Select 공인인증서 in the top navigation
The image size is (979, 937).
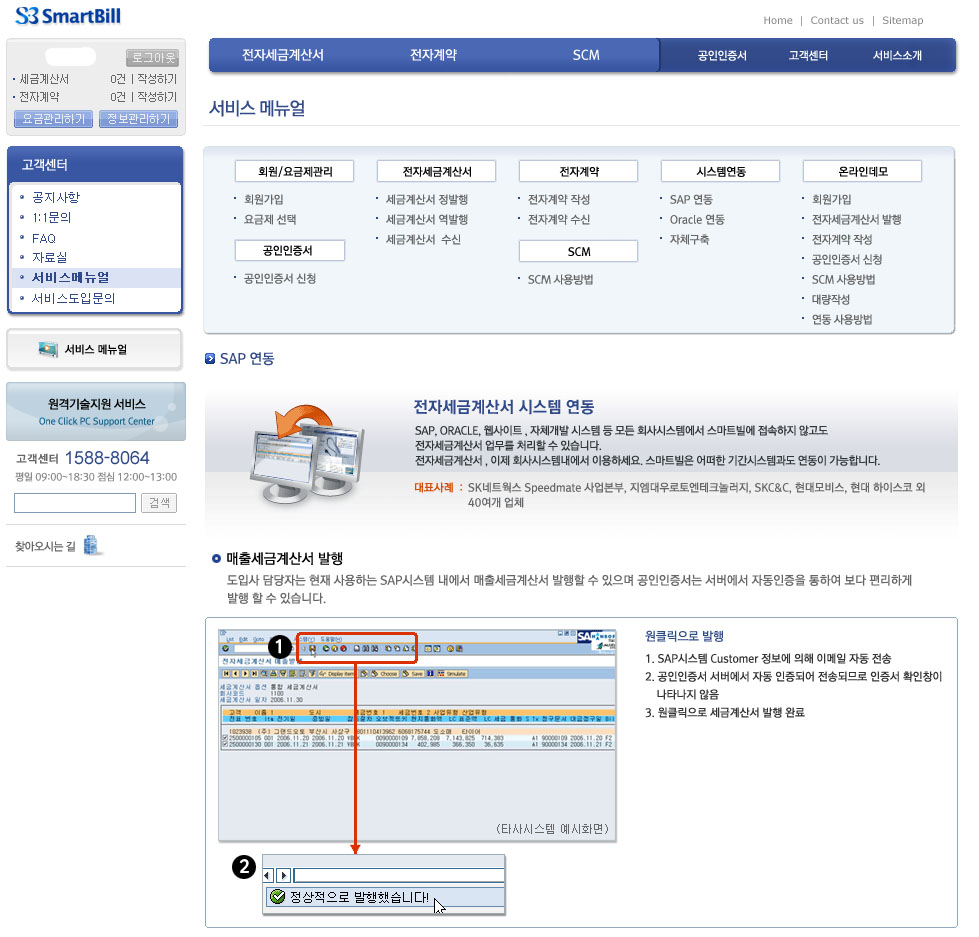click(x=722, y=56)
